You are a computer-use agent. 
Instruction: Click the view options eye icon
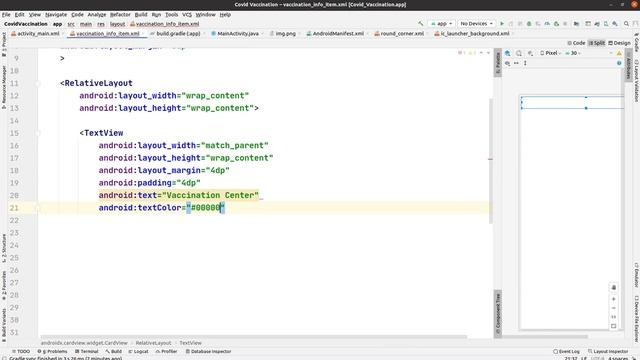507,63
